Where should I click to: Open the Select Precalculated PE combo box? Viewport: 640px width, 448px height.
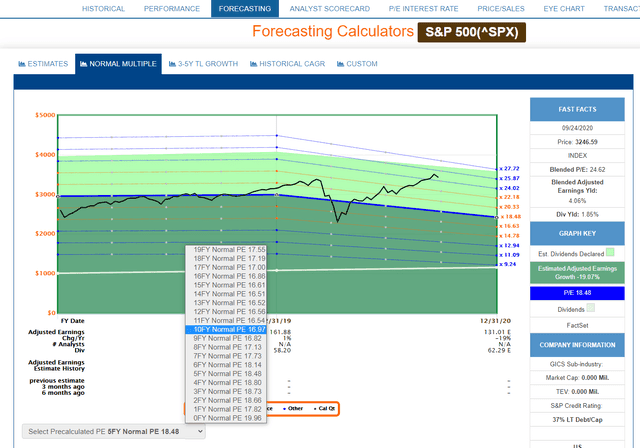pyautogui.click(x=114, y=432)
